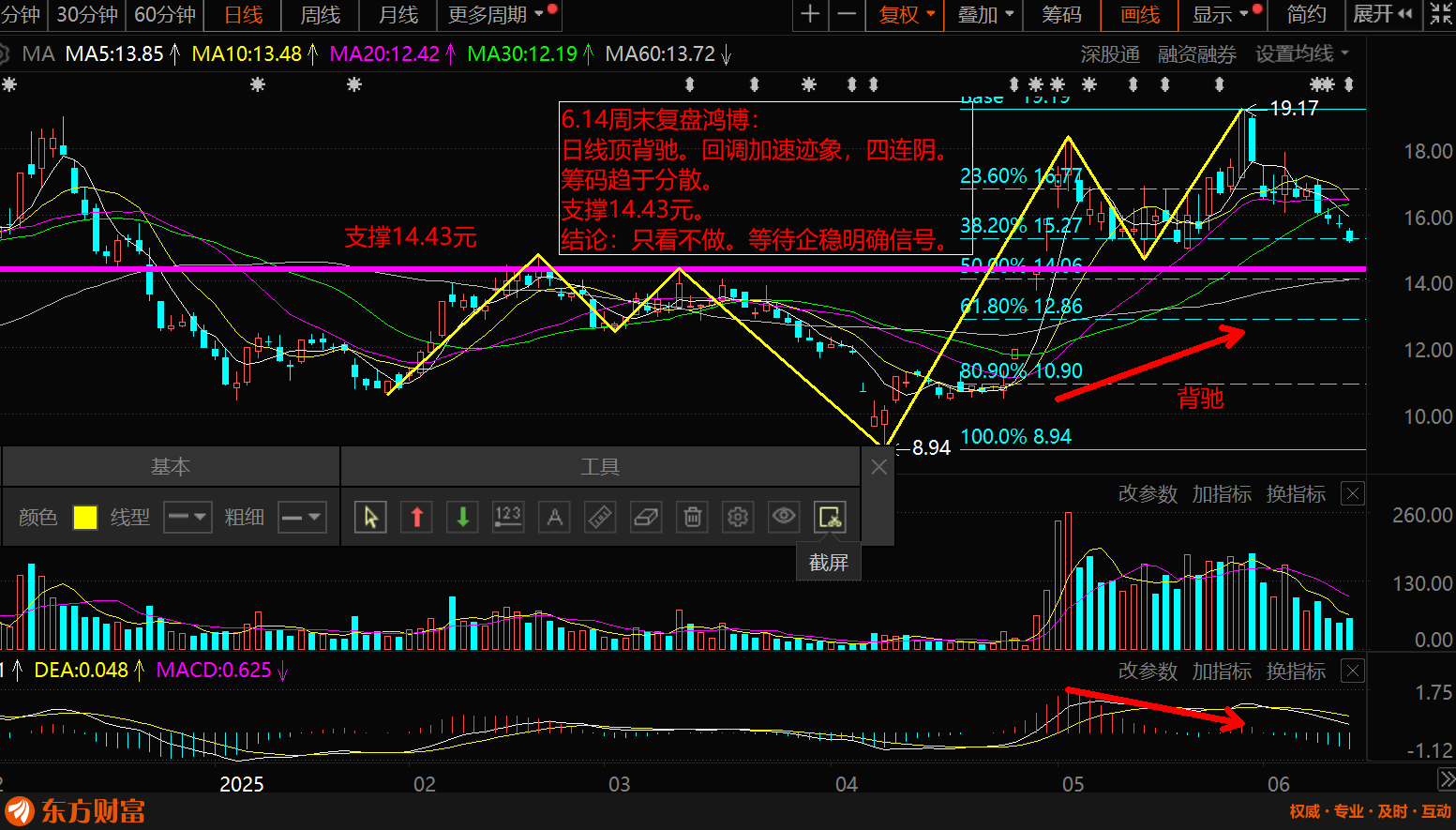Click 换指标 in MACD panel
Image resolution: width=1456 pixels, height=830 pixels.
tap(1296, 672)
